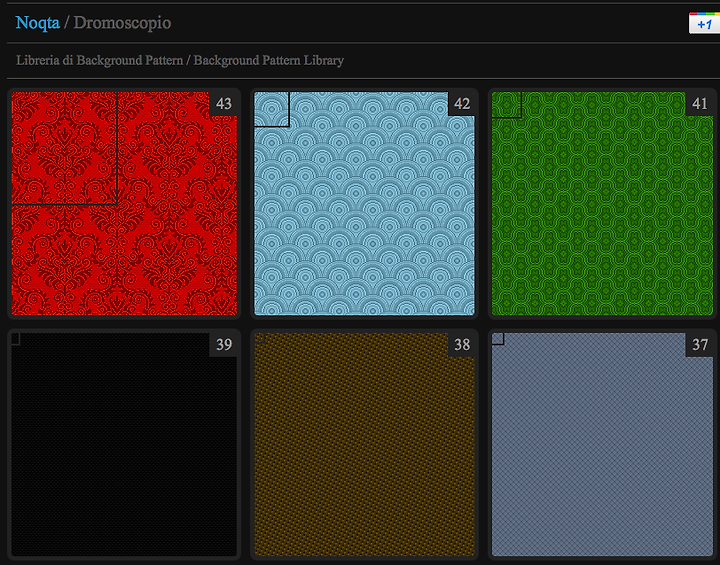Click the number badge 43
The width and height of the screenshot is (720, 565).
(224, 104)
